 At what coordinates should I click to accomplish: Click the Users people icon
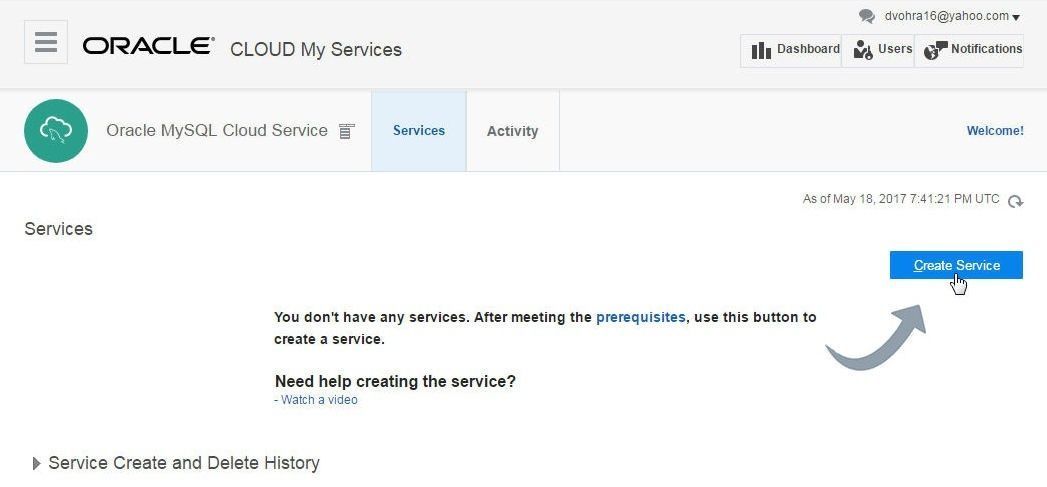[x=863, y=50]
